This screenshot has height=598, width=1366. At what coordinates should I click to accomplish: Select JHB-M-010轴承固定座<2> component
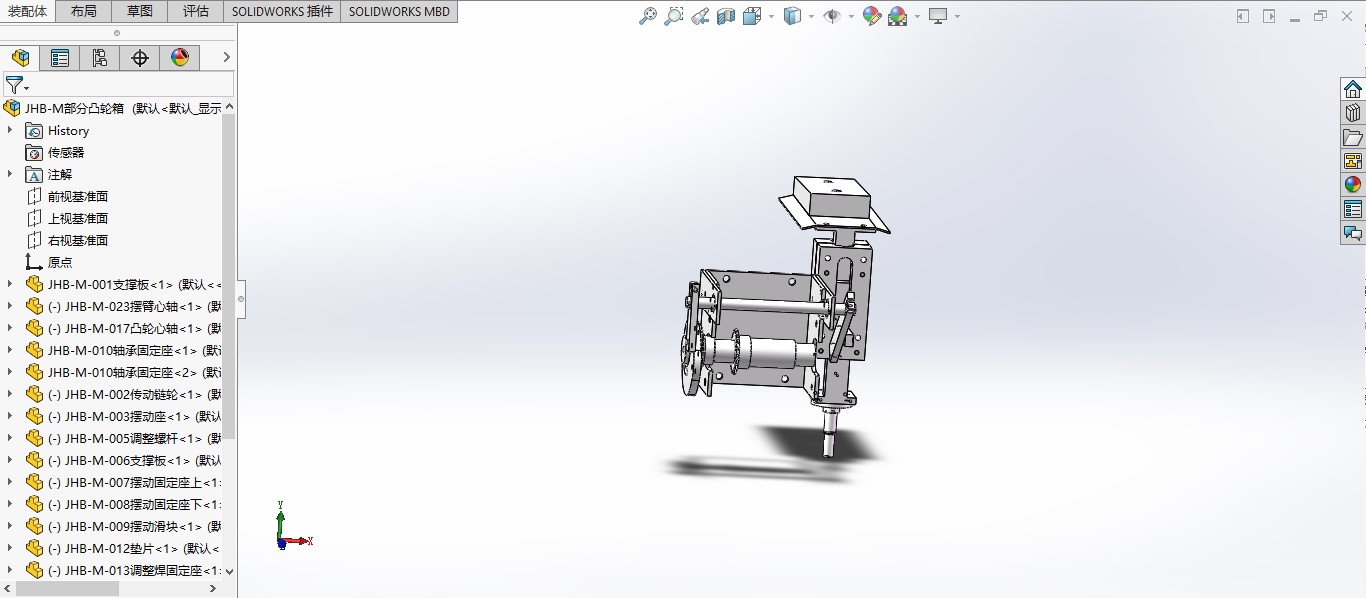[x=124, y=372]
